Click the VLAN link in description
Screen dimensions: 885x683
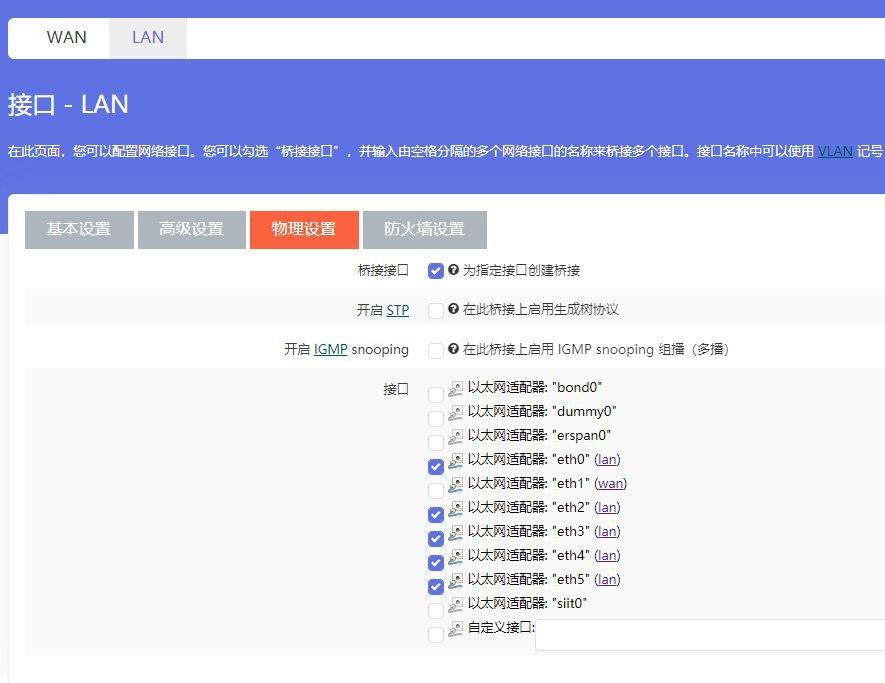[835, 152]
